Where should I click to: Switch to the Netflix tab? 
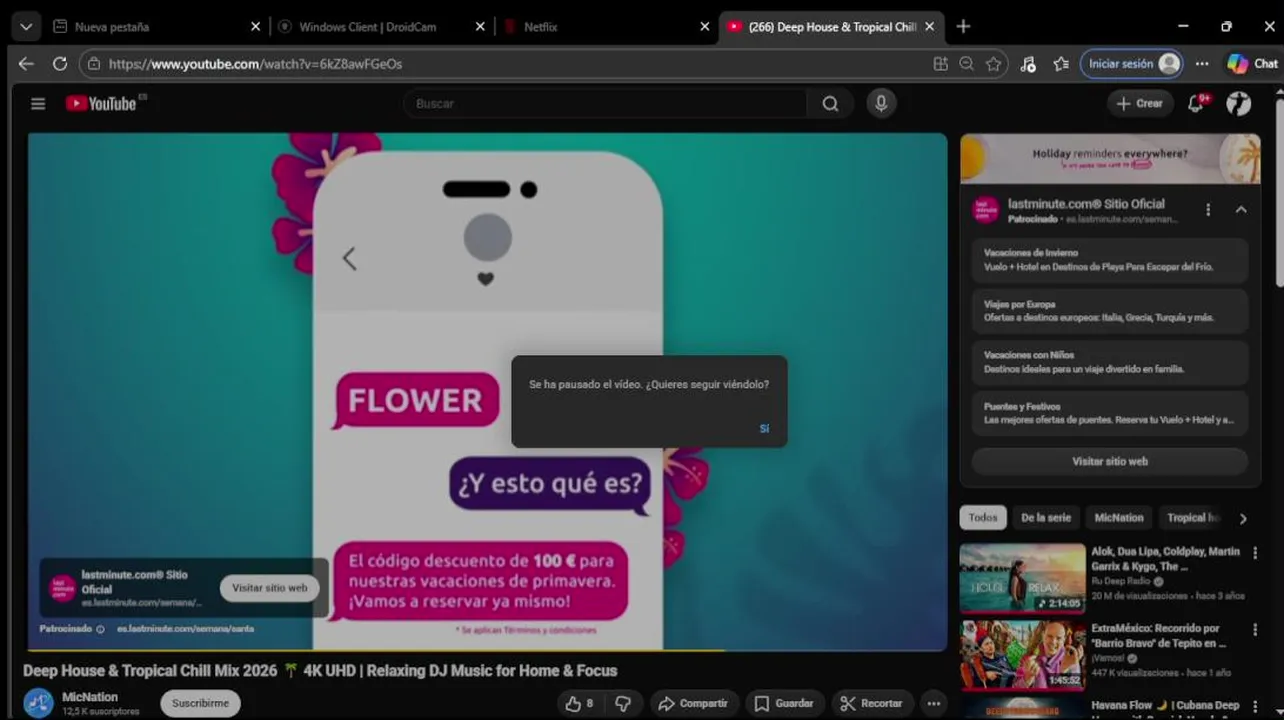[x=540, y=27]
